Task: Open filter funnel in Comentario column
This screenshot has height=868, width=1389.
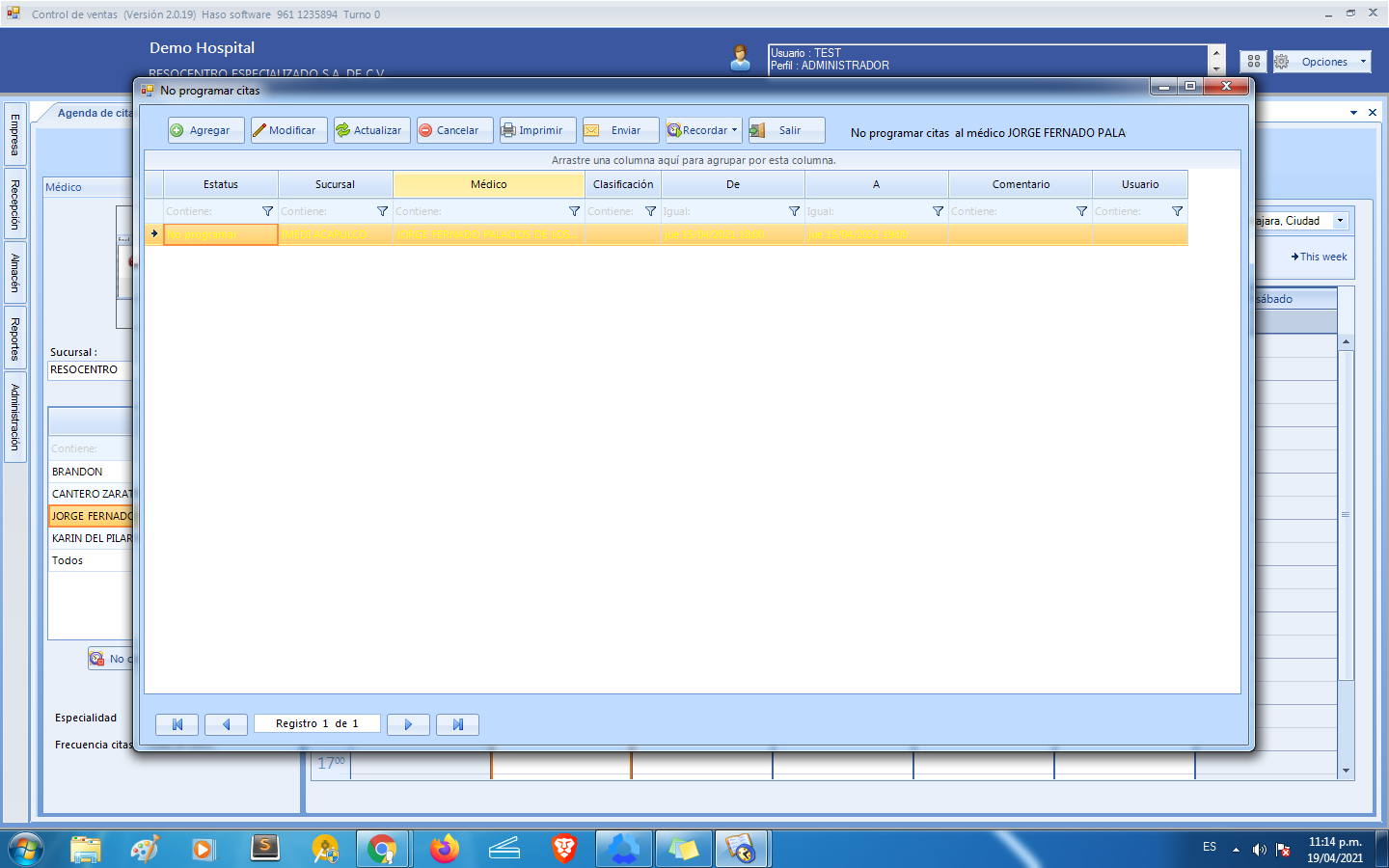Action: [1081, 211]
